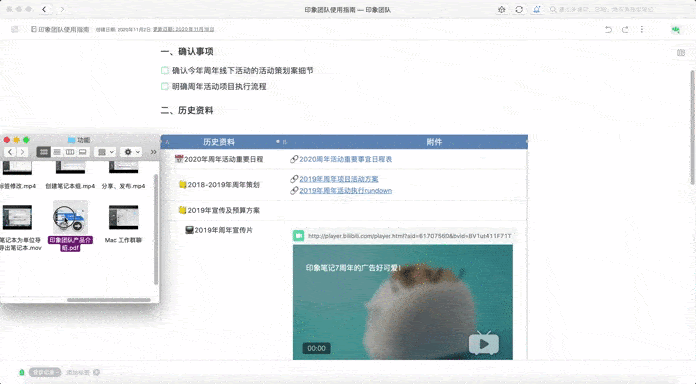The height and width of the screenshot is (384, 696).
Task: Open Finder group-by dropdown
Action: coord(106,152)
